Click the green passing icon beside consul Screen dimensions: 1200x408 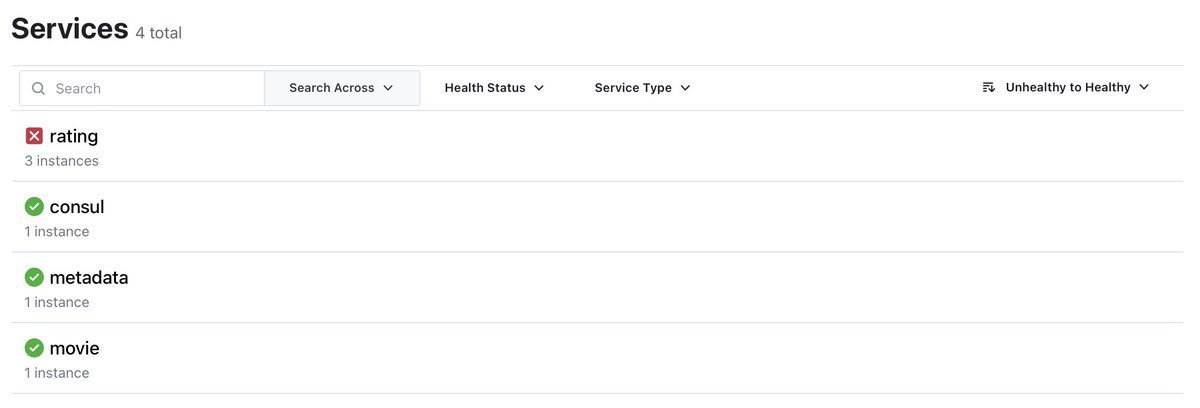pos(34,207)
